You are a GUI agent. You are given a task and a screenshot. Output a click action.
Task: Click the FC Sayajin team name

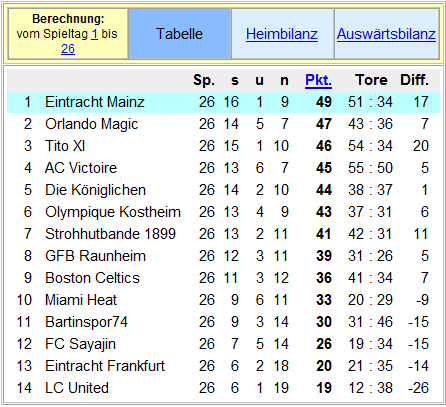tap(80, 344)
